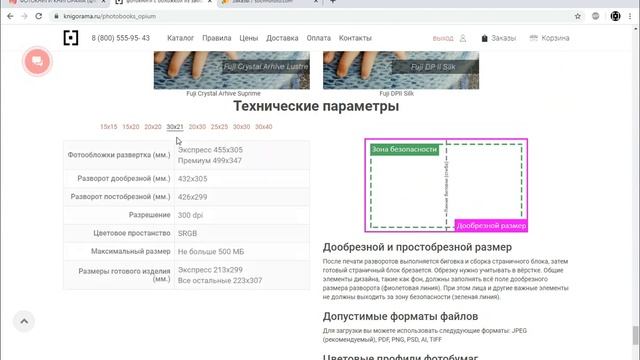Click the Выход logout link
The image size is (640, 360).
pyautogui.click(x=443, y=38)
